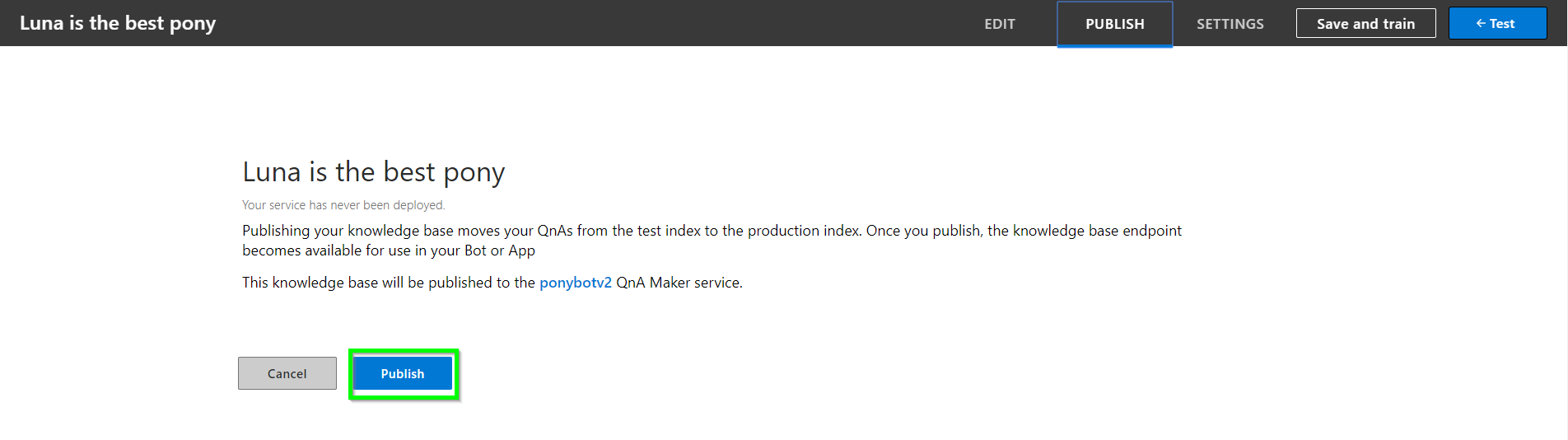Switch to the PUBLISH tab

[1115, 24]
